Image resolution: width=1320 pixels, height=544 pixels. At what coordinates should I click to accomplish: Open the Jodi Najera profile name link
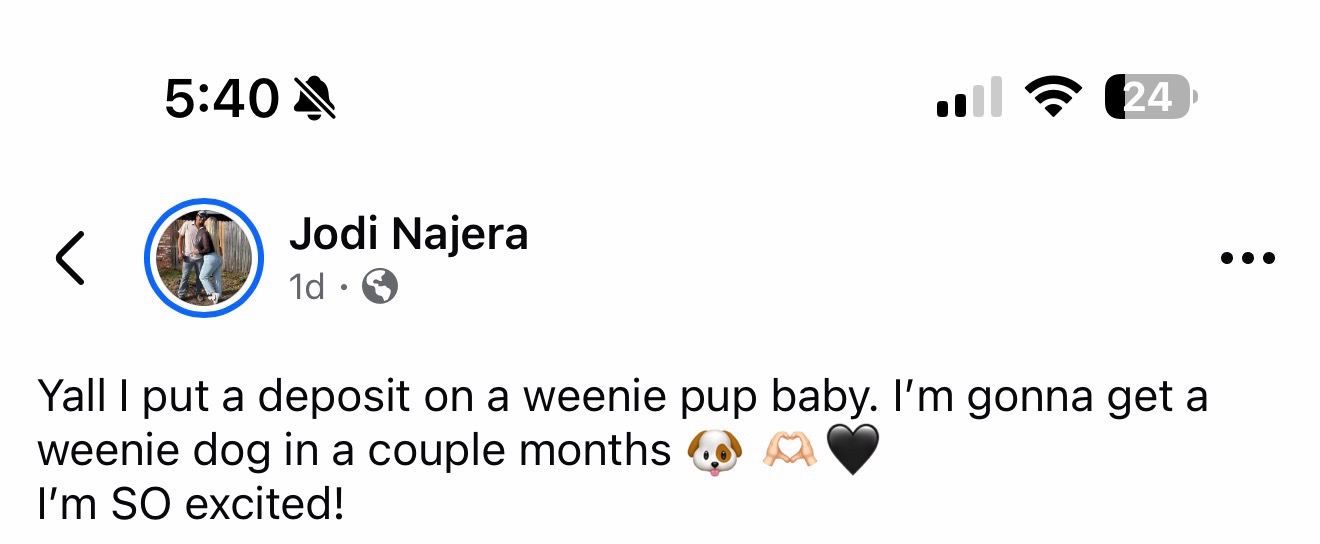(408, 235)
